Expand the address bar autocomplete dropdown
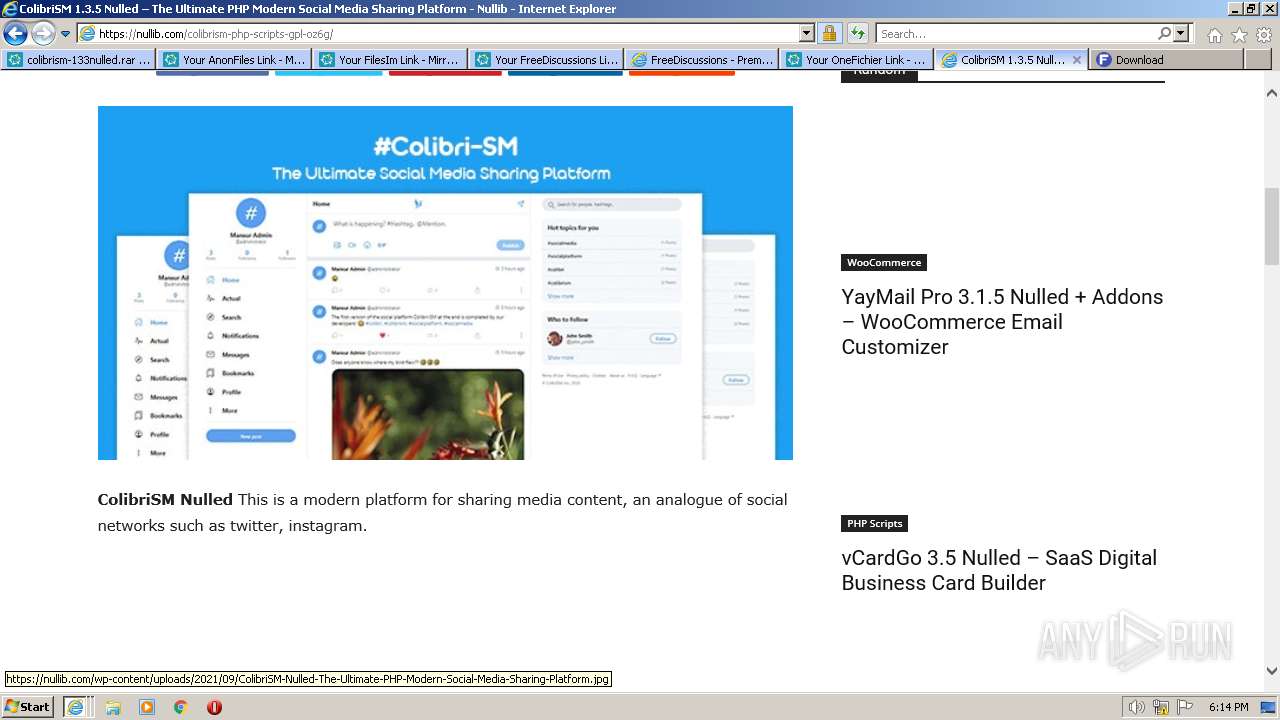 pyautogui.click(x=807, y=34)
